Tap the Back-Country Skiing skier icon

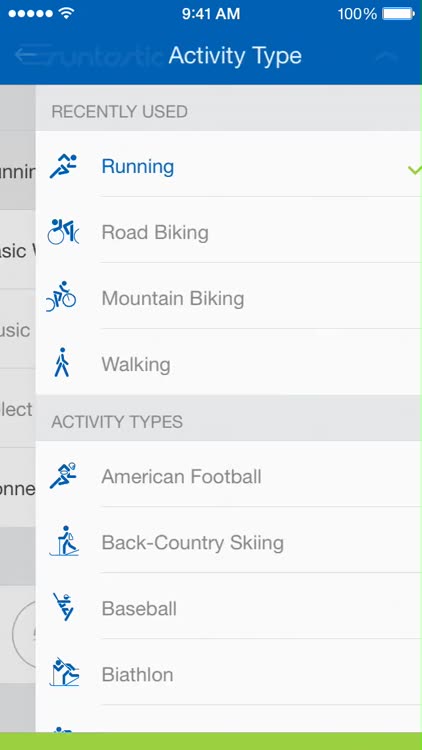64,541
